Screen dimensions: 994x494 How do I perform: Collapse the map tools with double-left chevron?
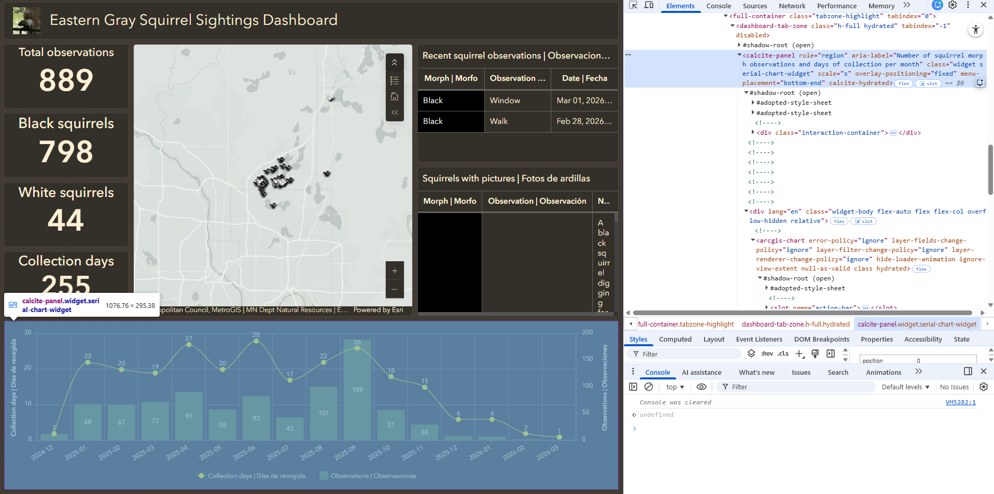point(394,112)
